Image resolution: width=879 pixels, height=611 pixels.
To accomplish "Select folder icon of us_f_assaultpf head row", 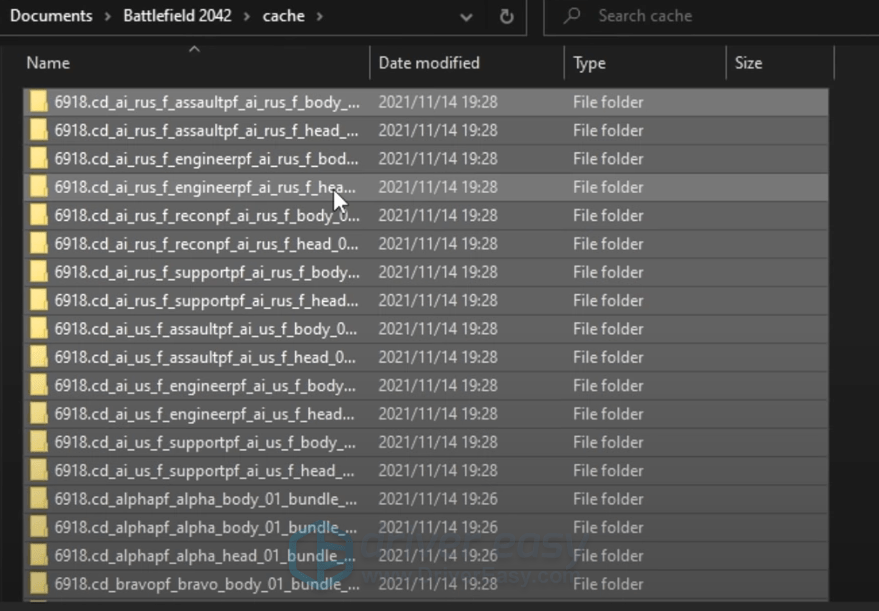I will point(39,357).
